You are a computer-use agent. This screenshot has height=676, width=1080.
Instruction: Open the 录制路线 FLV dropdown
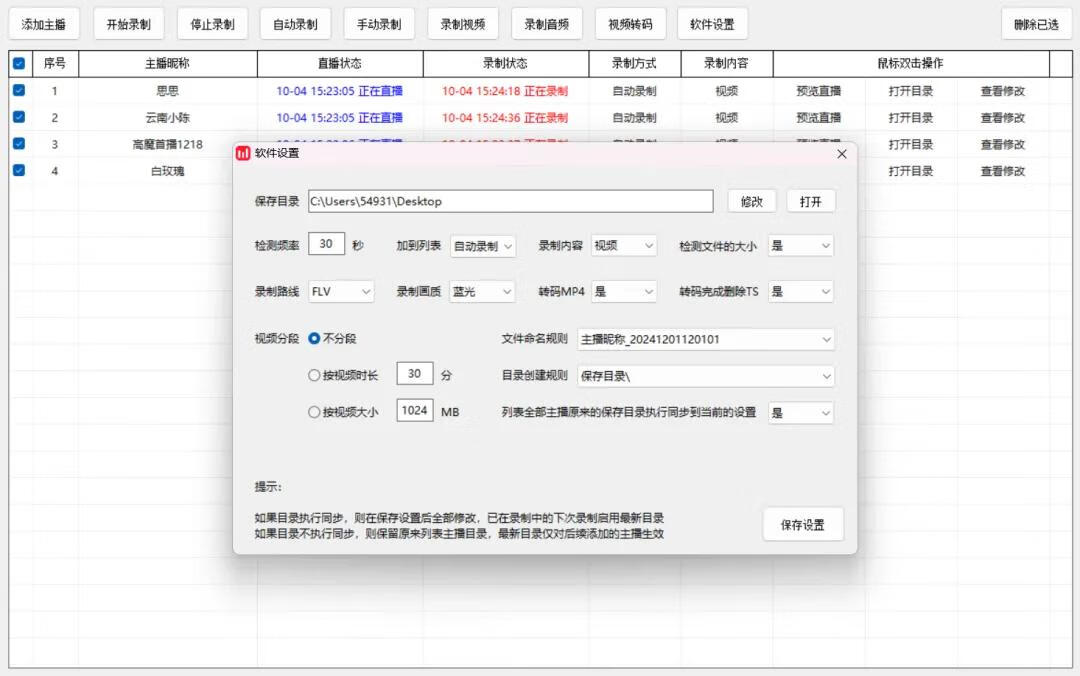[341, 290]
